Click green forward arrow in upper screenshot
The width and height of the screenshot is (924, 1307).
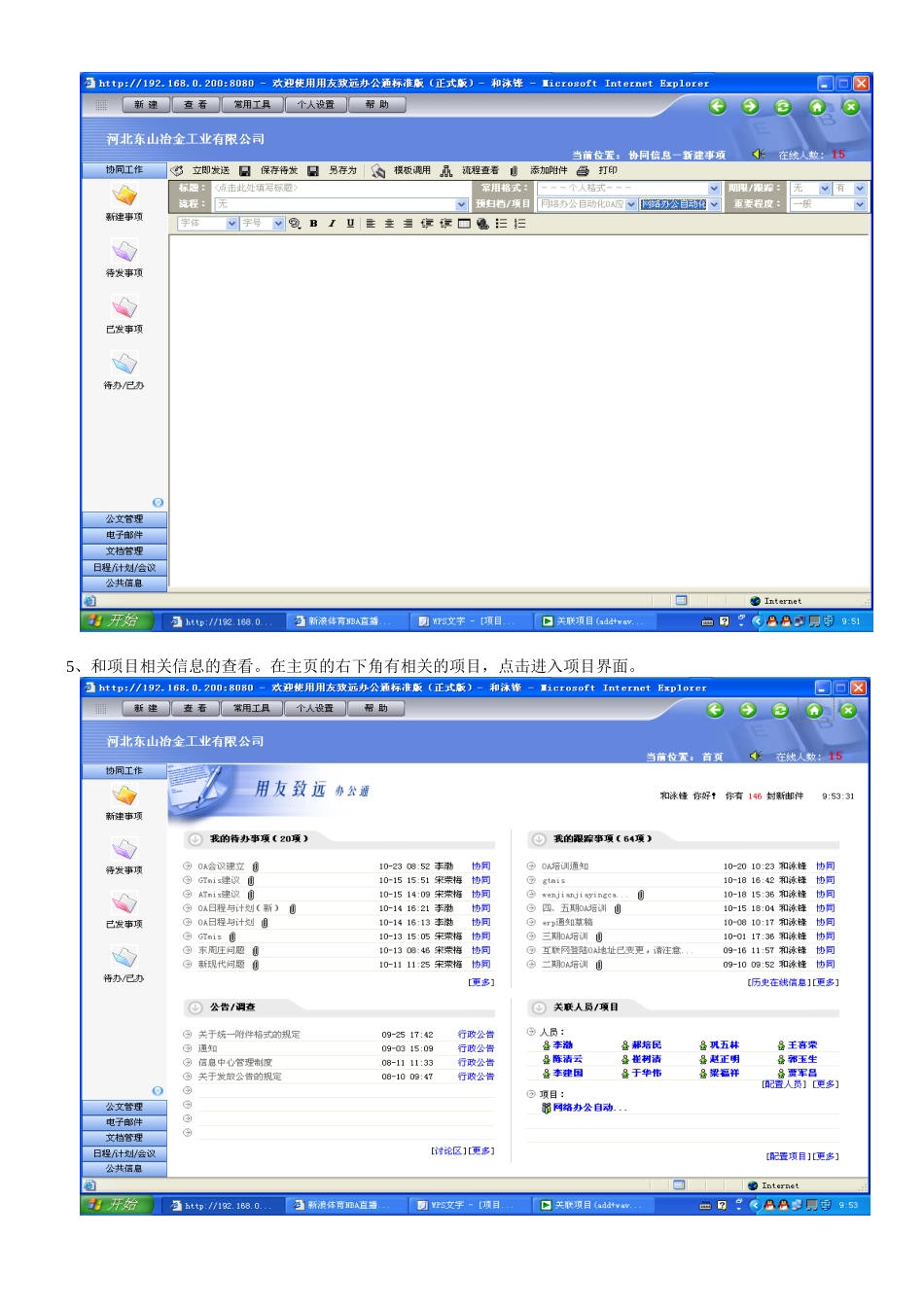(x=751, y=106)
